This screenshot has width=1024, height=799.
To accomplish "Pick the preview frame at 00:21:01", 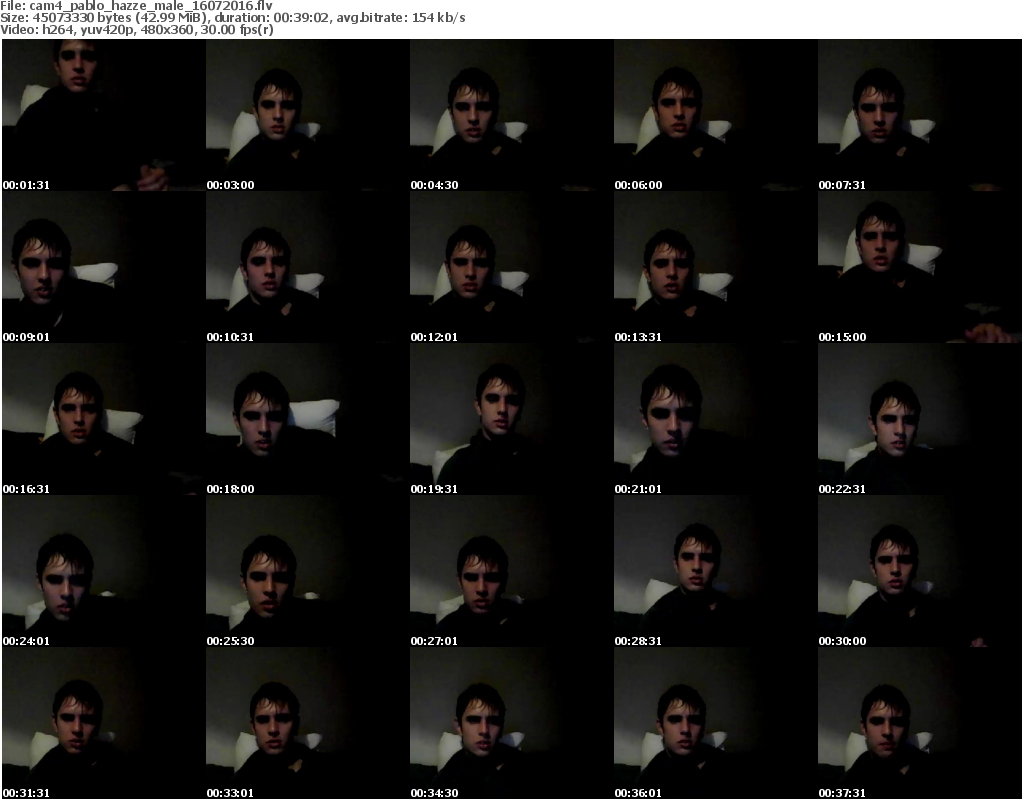I will [715, 419].
